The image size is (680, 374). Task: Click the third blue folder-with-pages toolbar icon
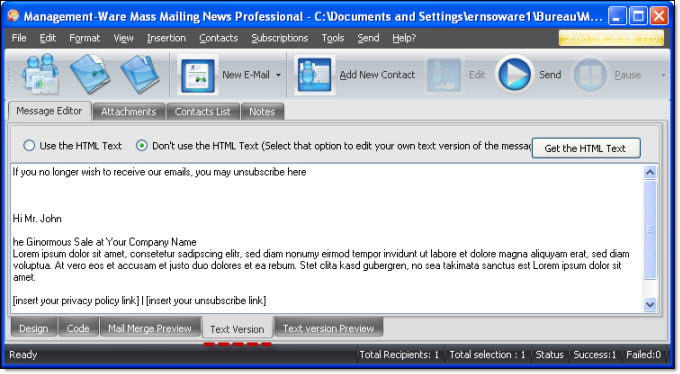[x=140, y=74]
